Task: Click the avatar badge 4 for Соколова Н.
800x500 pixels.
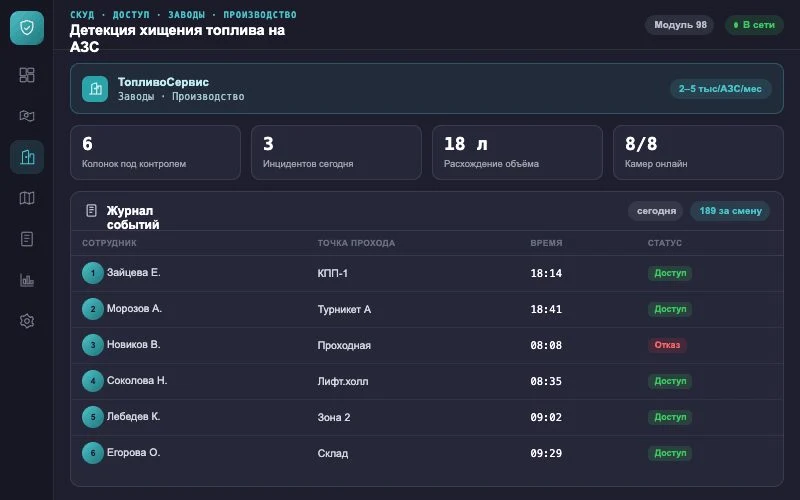Action: coord(93,381)
